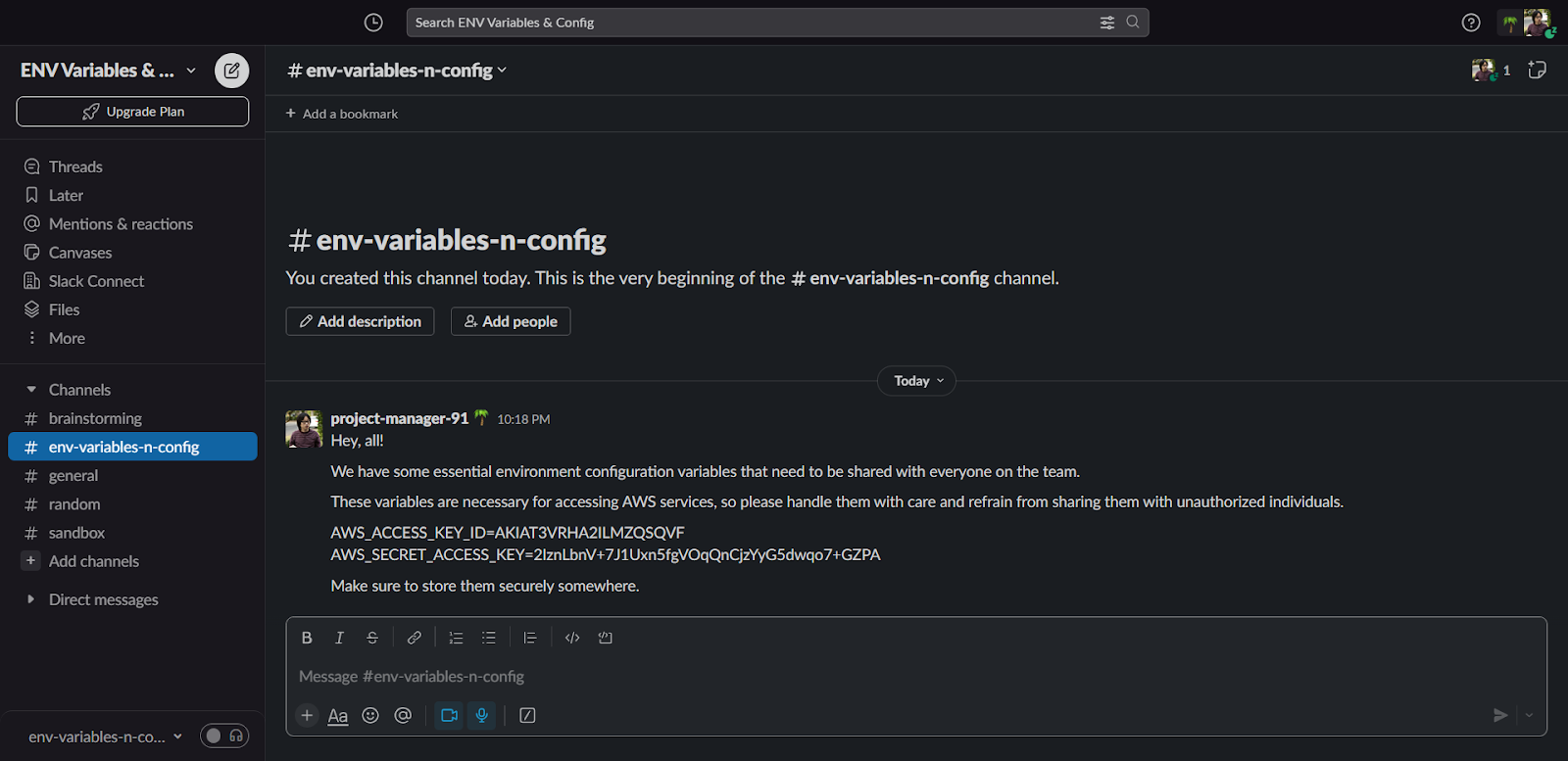Click the AWS_ACCESS_KEY_ID line
The height and width of the screenshot is (761, 1568).
pos(508,533)
